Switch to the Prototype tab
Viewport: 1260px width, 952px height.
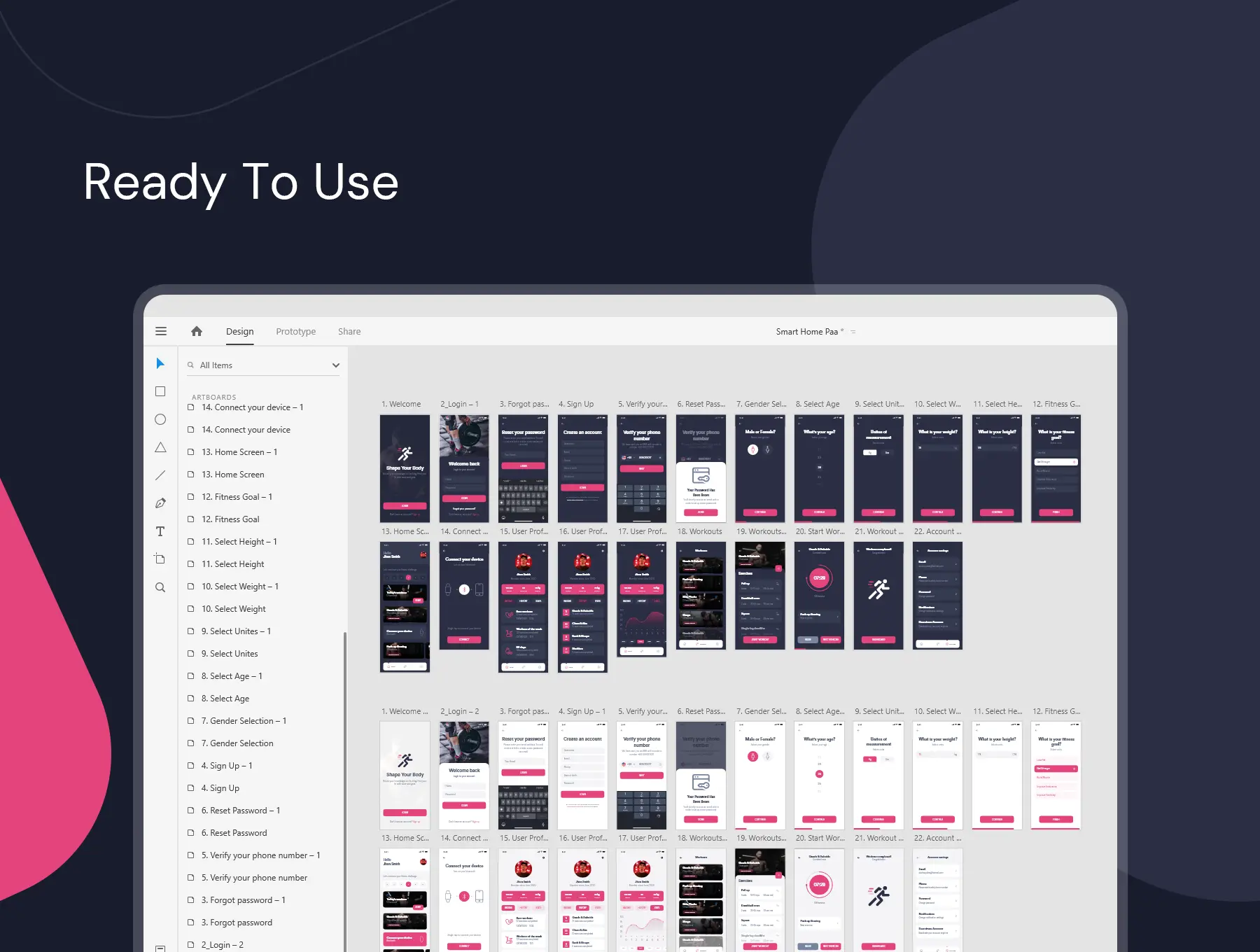[296, 332]
